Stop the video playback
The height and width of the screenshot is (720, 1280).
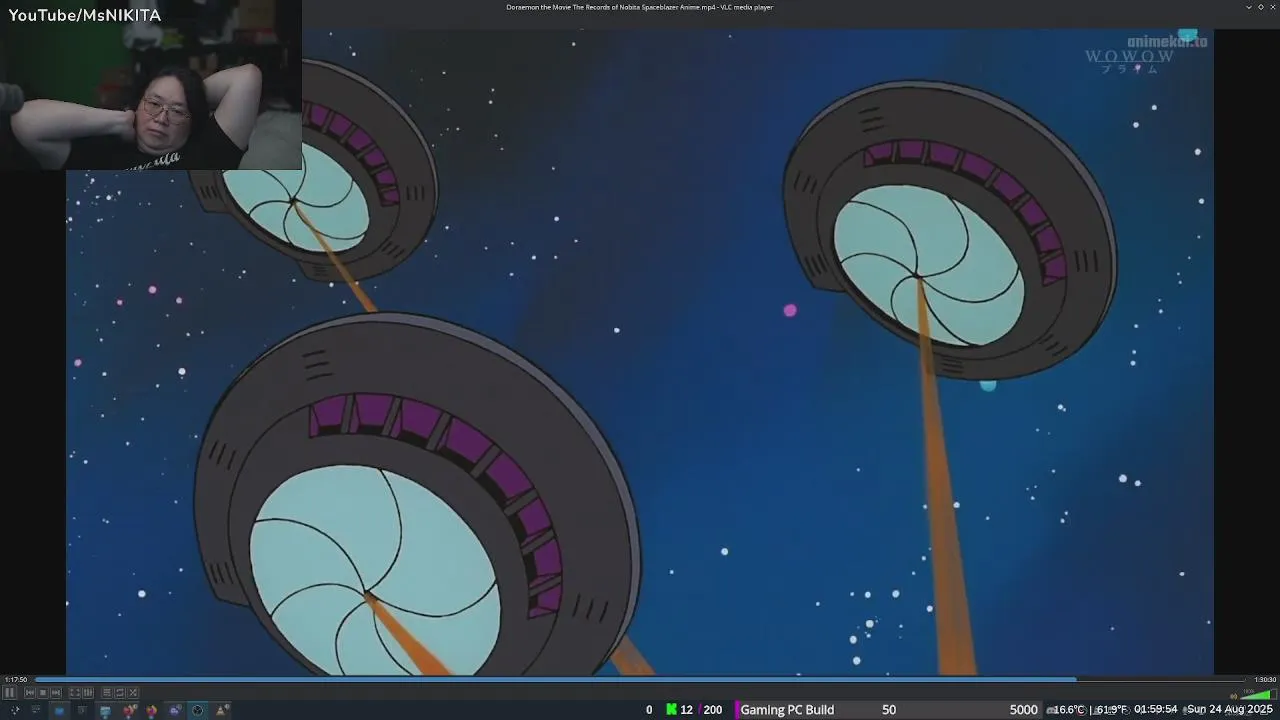[x=43, y=692]
